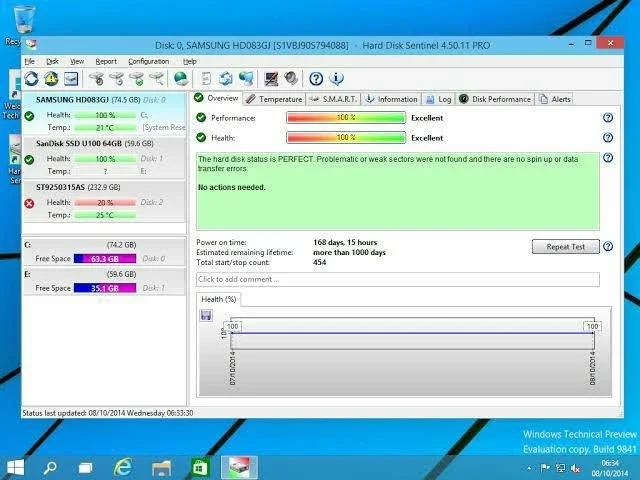Select ST9250315AS disk in list

[x=104, y=202]
